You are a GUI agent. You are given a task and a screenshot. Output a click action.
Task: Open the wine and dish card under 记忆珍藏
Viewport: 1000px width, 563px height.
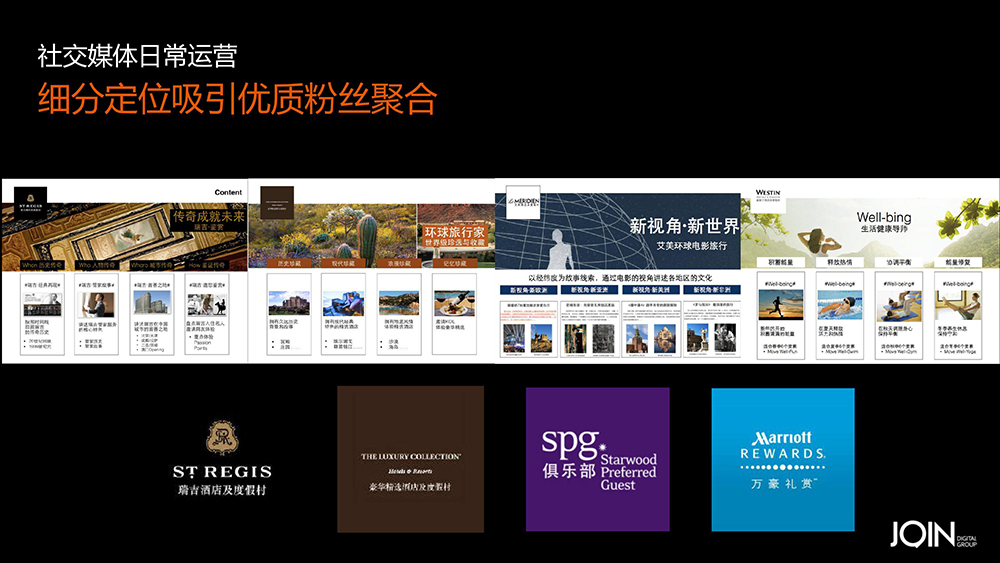tap(454, 314)
